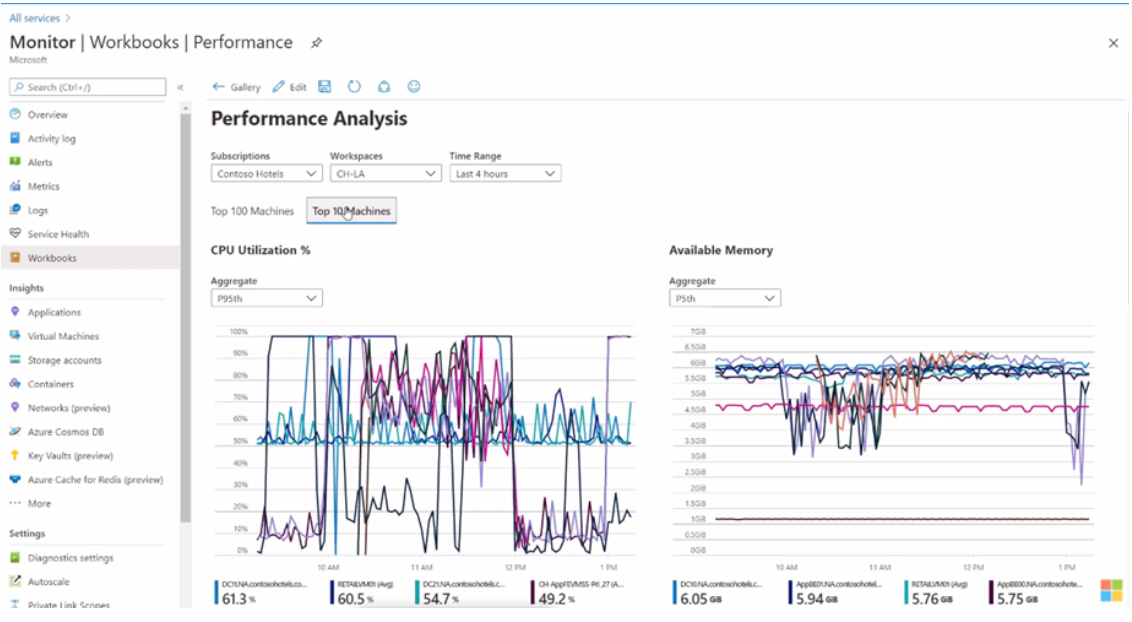Share the workbook using toolbar icon
The height and width of the screenshot is (622, 1132).
[384, 87]
